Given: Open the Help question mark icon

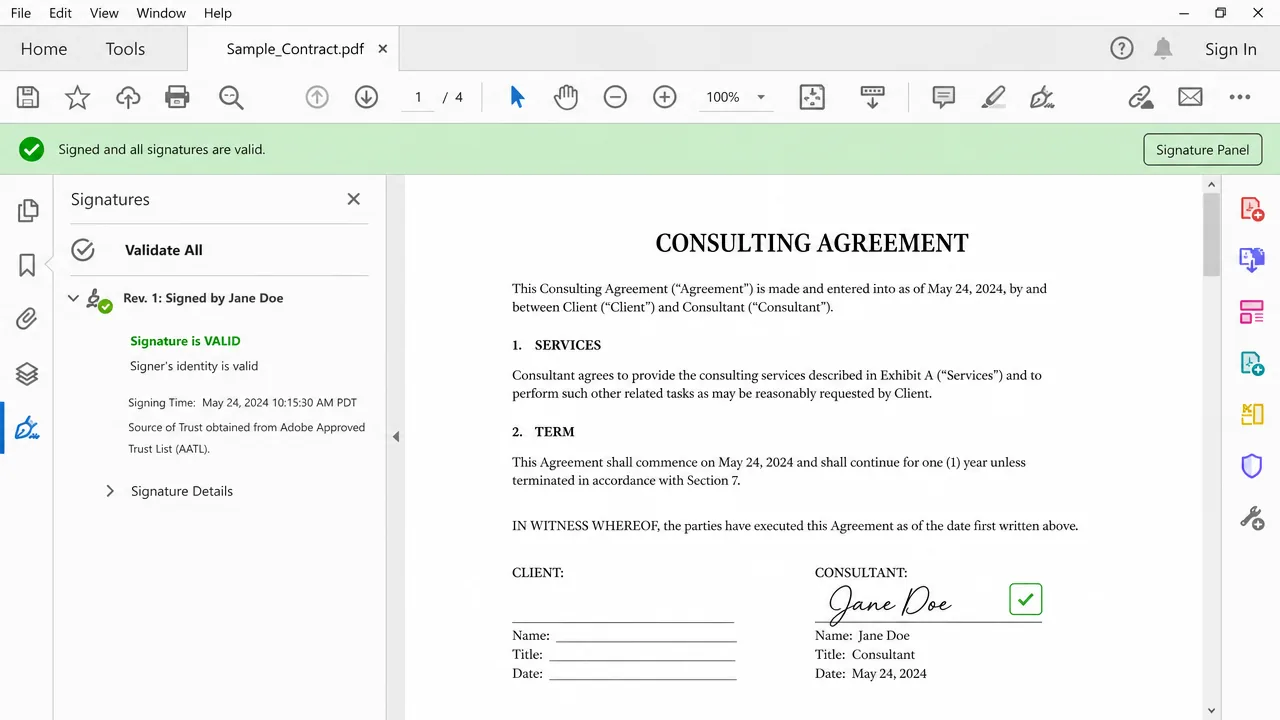Looking at the screenshot, I should click(x=1122, y=48).
